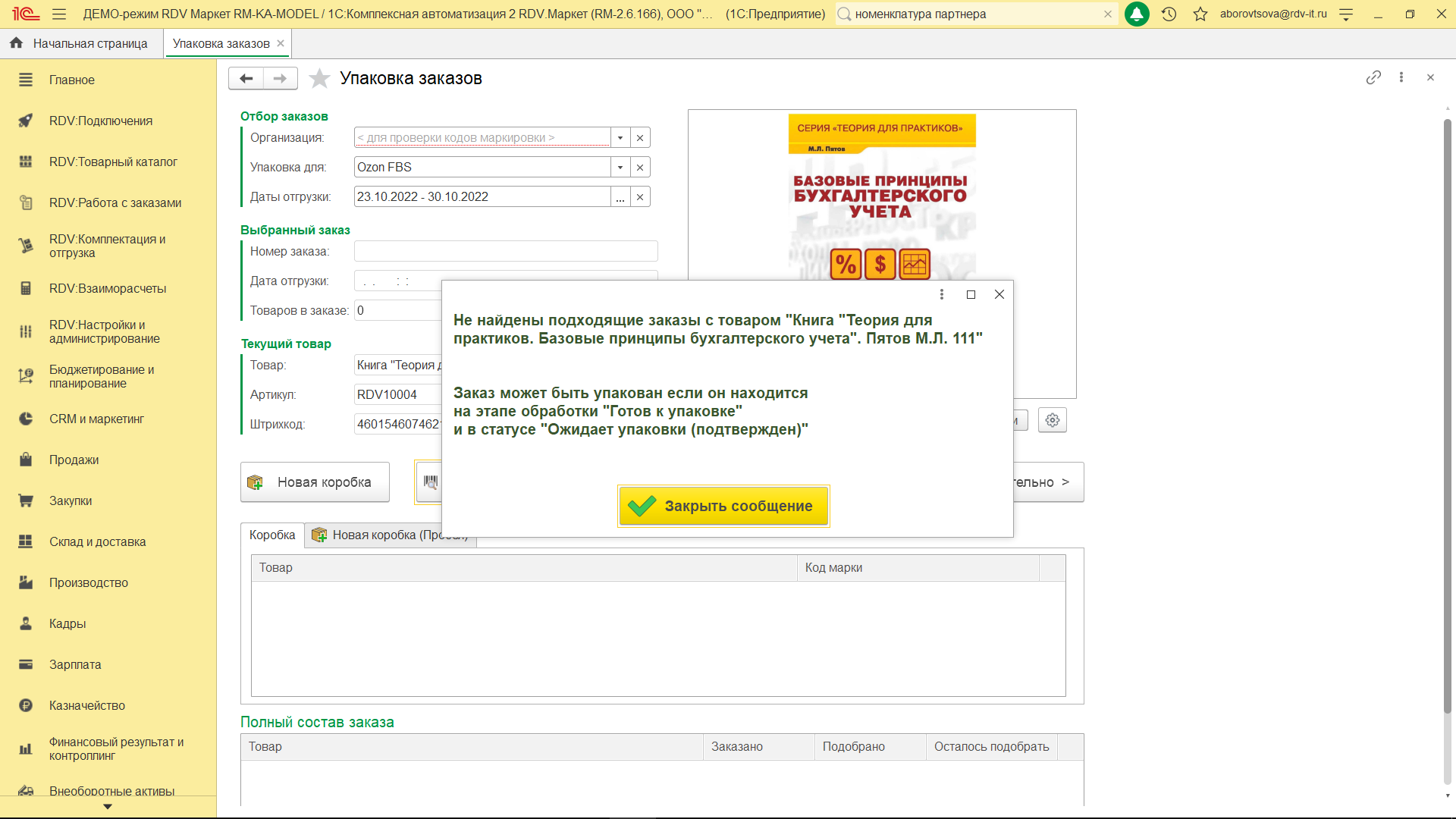Click the book cover thumbnail image

click(x=881, y=197)
